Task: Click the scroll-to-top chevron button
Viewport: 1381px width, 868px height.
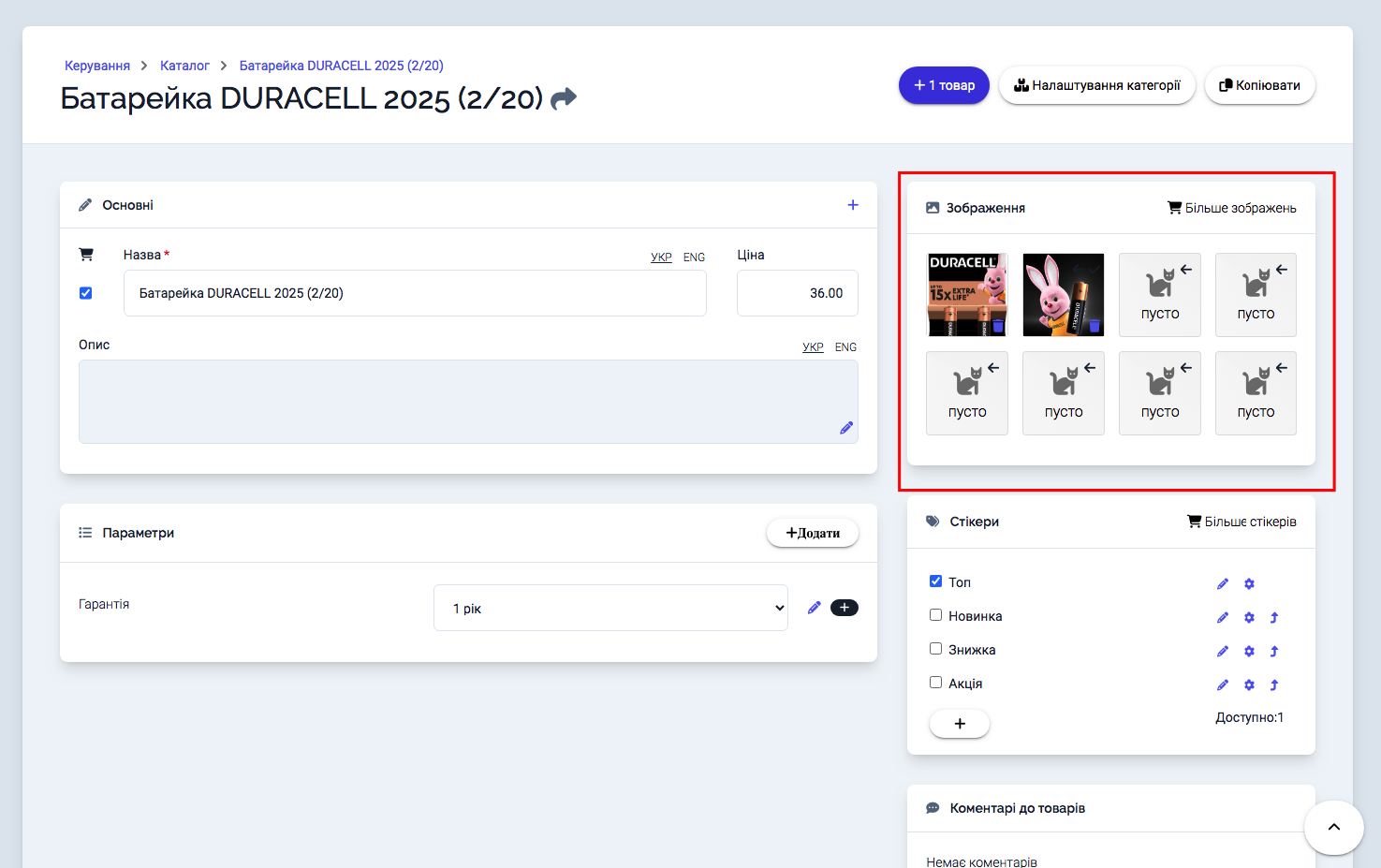Action: click(1334, 828)
